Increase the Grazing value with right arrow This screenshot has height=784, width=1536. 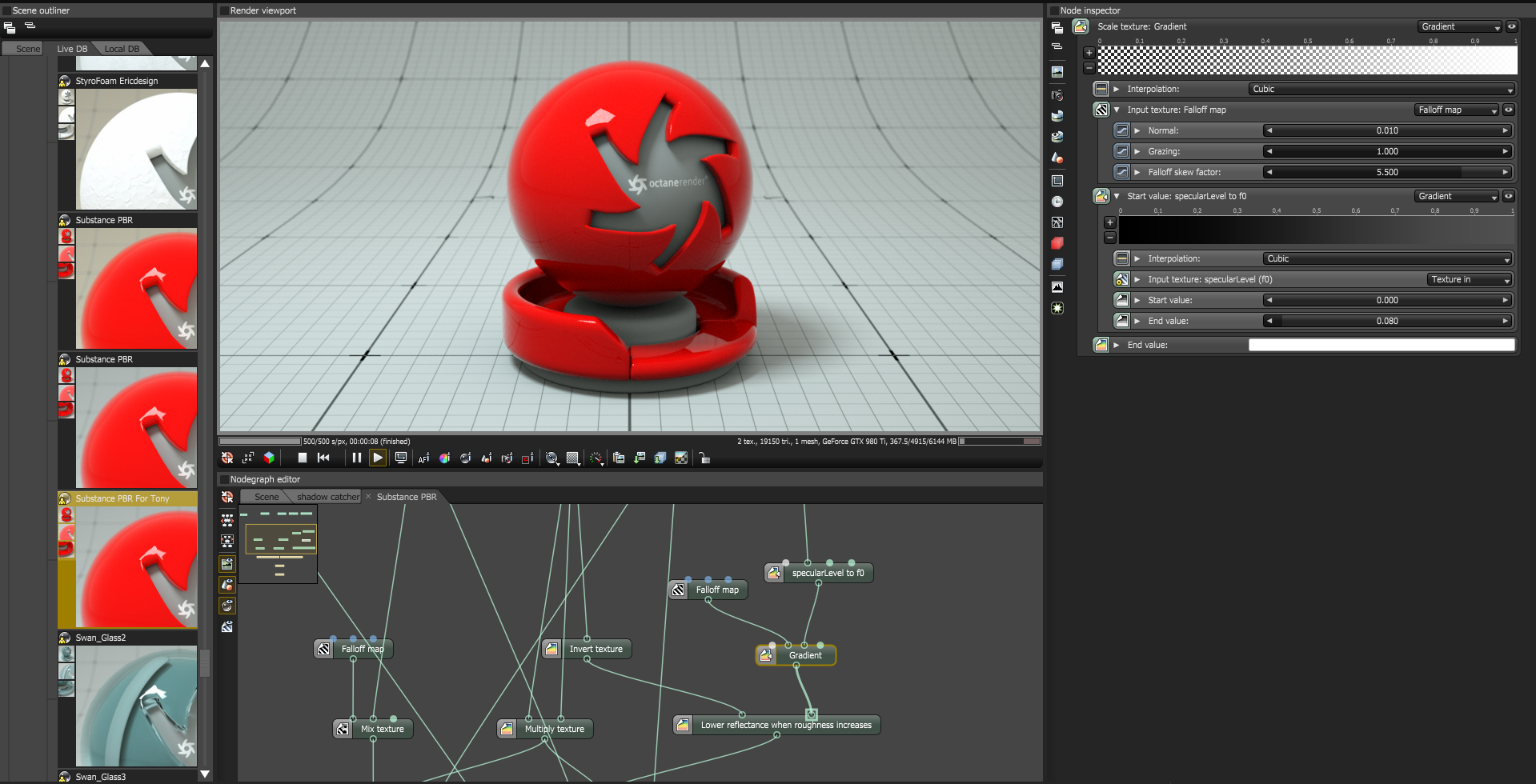coord(1506,151)
